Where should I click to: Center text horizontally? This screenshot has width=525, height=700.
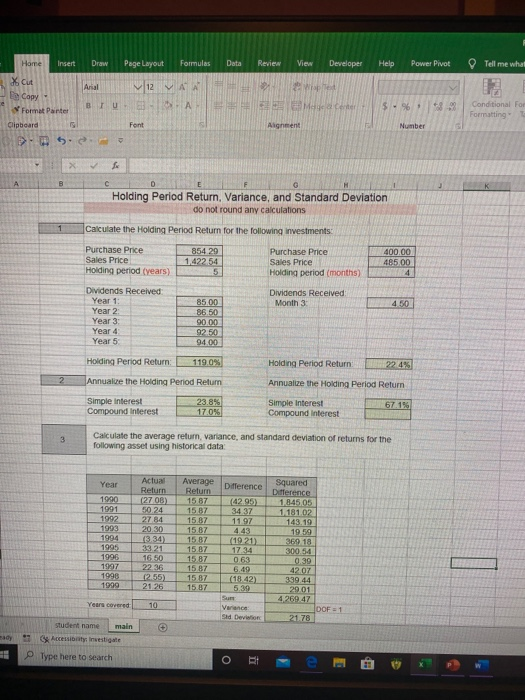(x=233, y=106)
